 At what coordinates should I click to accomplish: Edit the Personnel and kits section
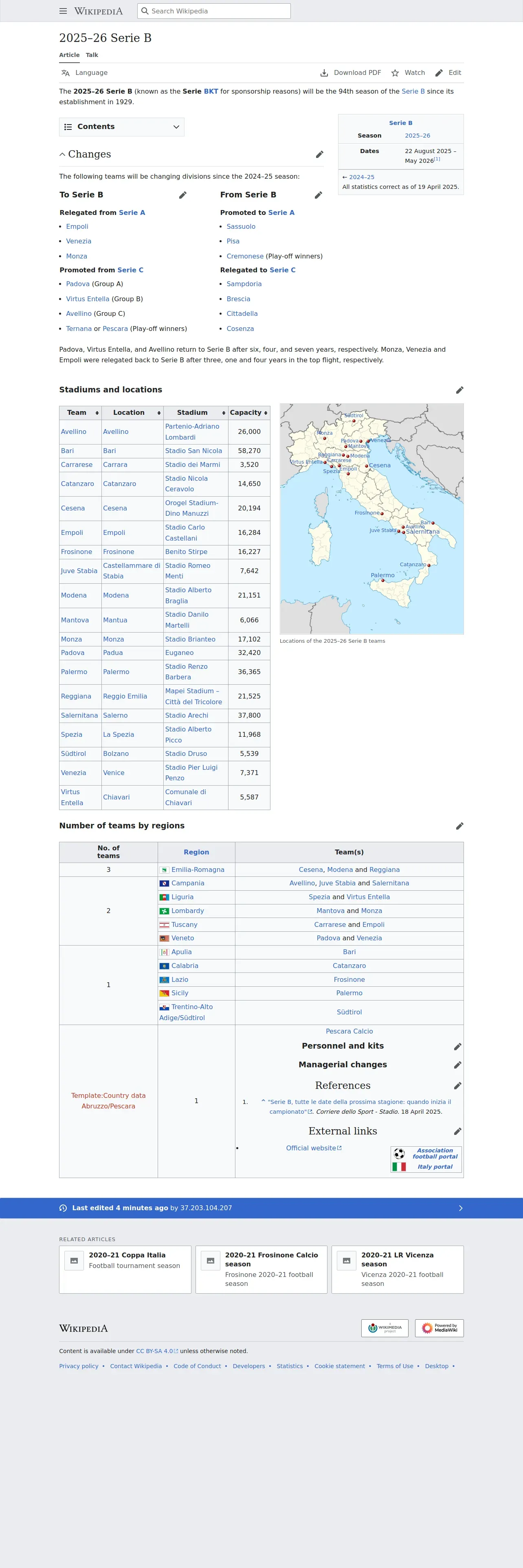[458, 1046]
